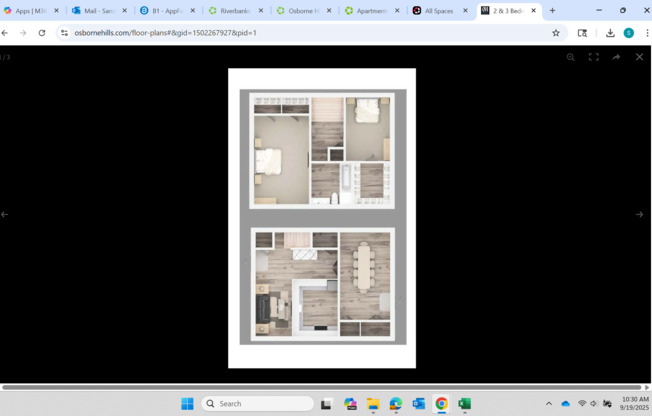Open a new browser tab
652x416 pixels.
pyautogui.click(x=553, y=11)
